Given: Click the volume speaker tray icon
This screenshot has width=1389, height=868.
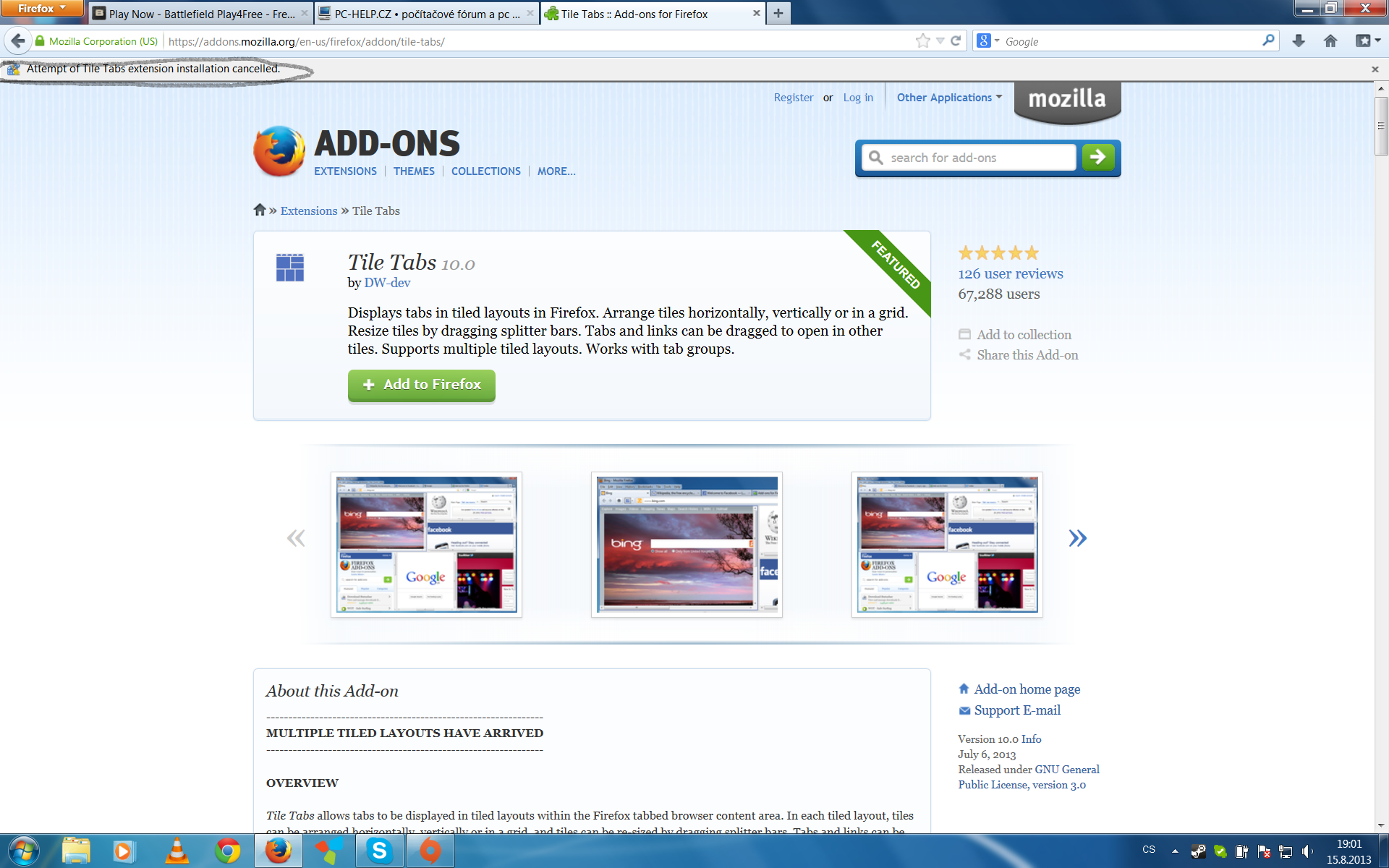Looking at the screenshot, I should pyautogui.click(x=1307, y=851).
